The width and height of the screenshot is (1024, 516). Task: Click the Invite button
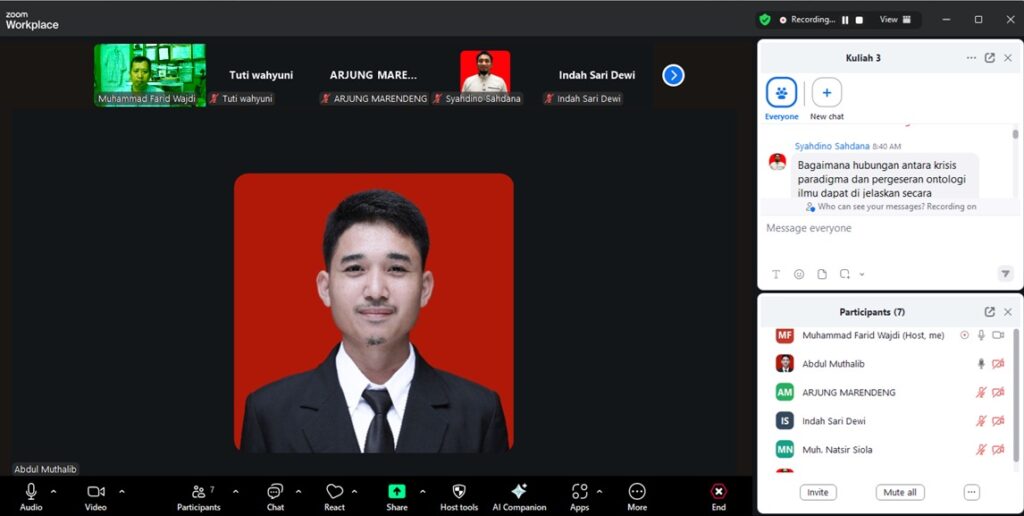point(818,492)
